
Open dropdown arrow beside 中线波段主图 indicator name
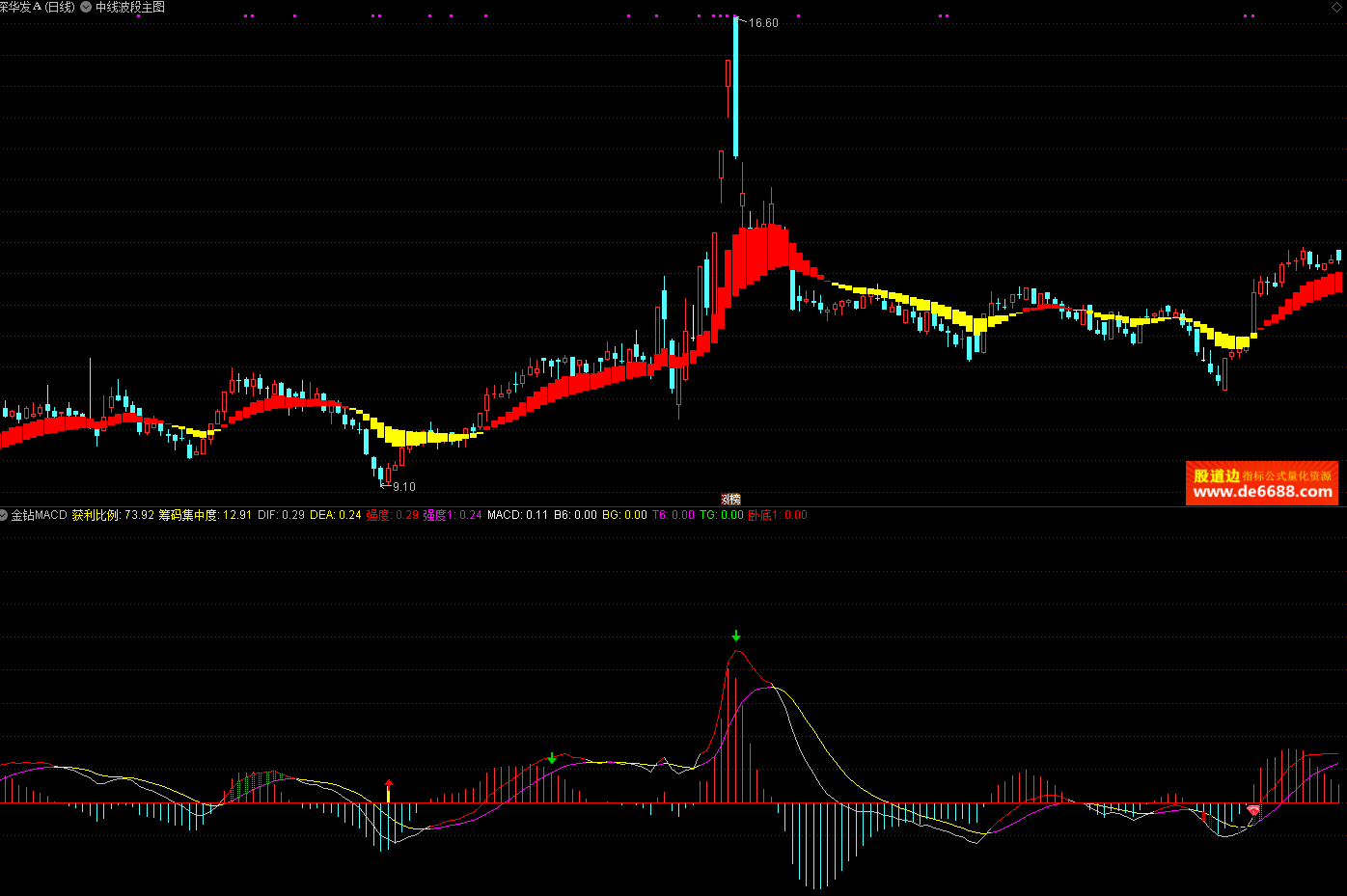tap(87, 7)
